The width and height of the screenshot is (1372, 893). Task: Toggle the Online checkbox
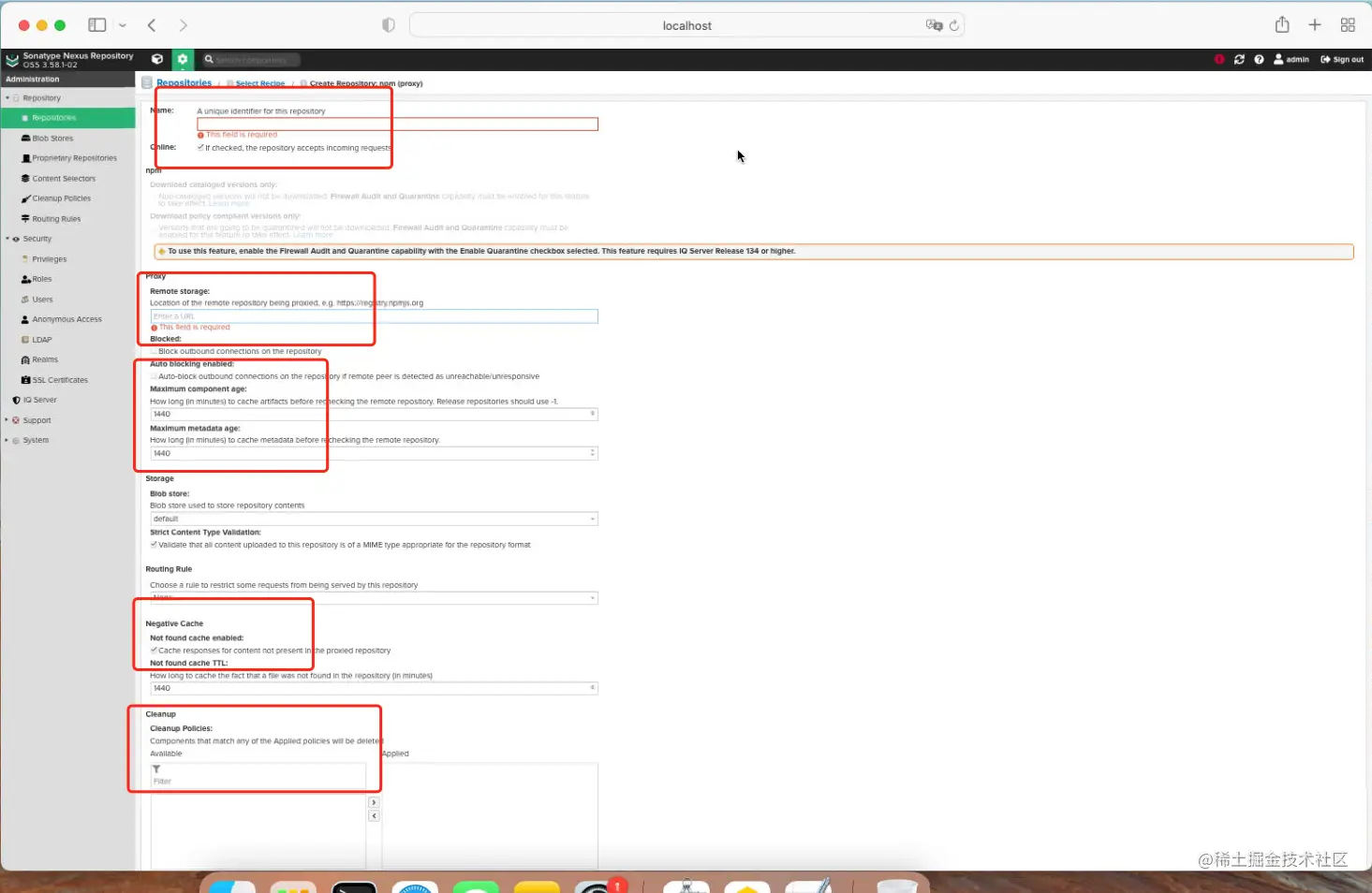coord(200,147)
